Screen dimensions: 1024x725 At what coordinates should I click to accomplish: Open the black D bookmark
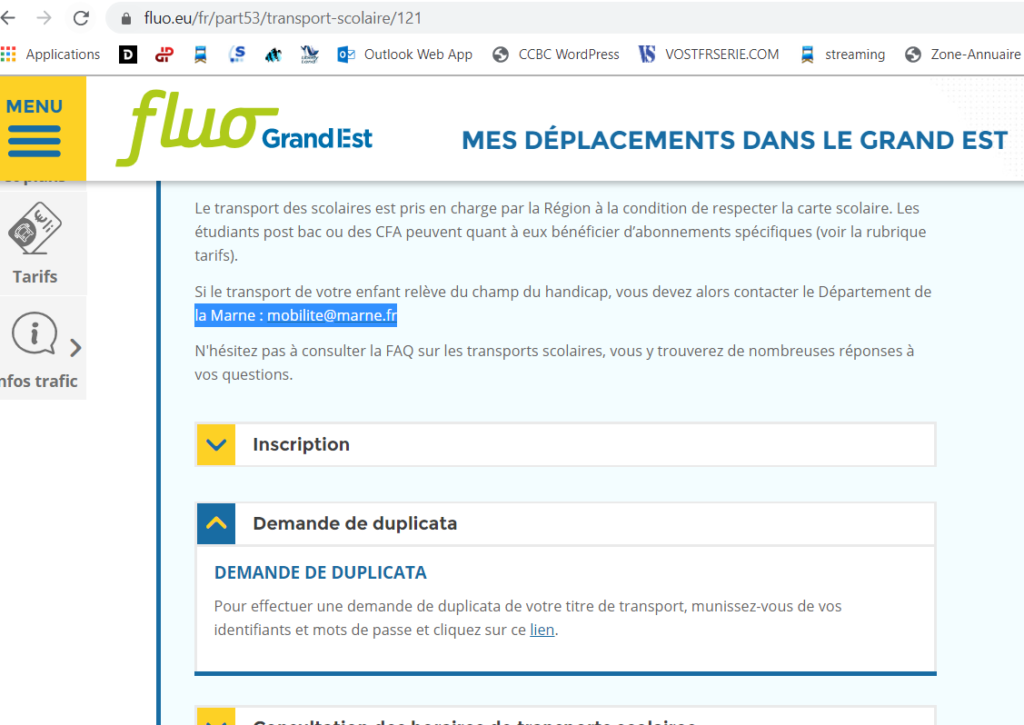tap(128, 54)
